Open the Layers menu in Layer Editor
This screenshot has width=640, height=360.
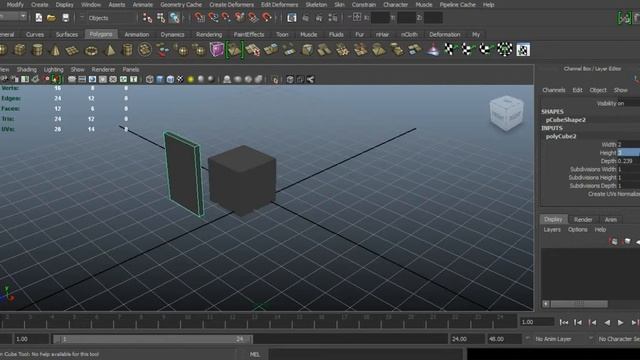pyautogui.click(x=552, y=230)
